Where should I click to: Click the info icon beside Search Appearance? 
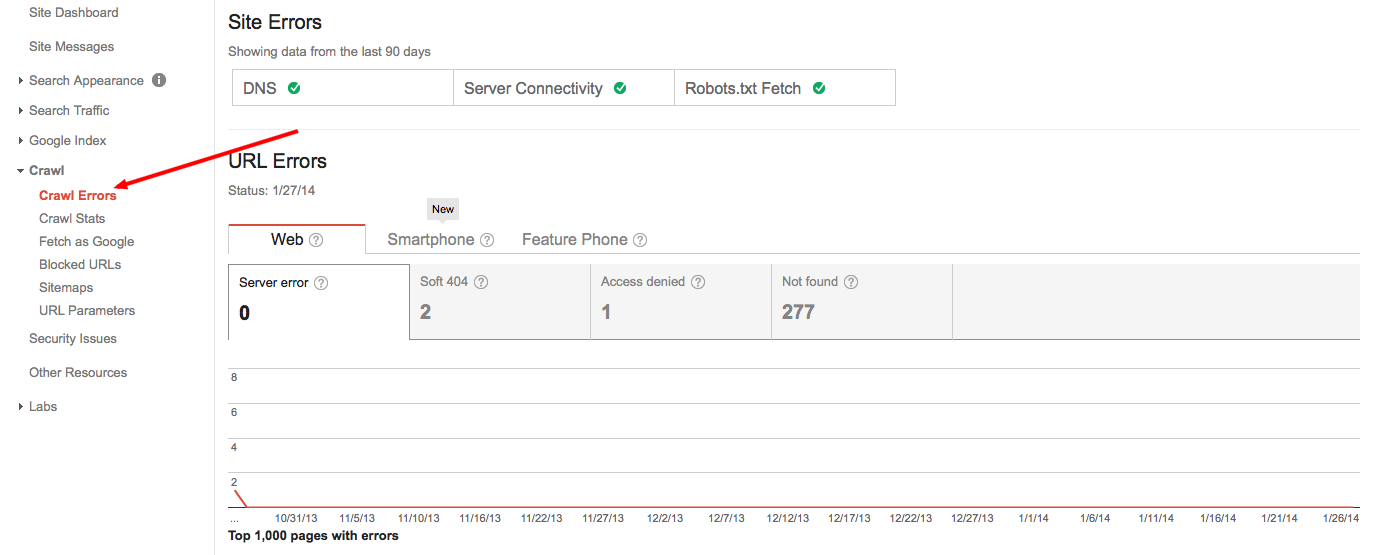(159, 80)
